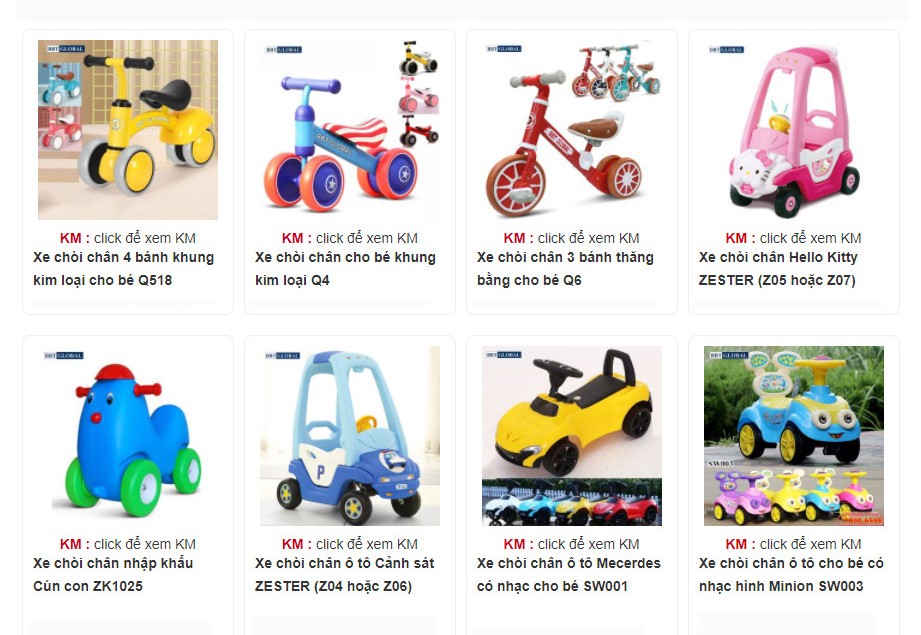View KM promotion for the Mecerdes SW001 car

click(572, 544)
